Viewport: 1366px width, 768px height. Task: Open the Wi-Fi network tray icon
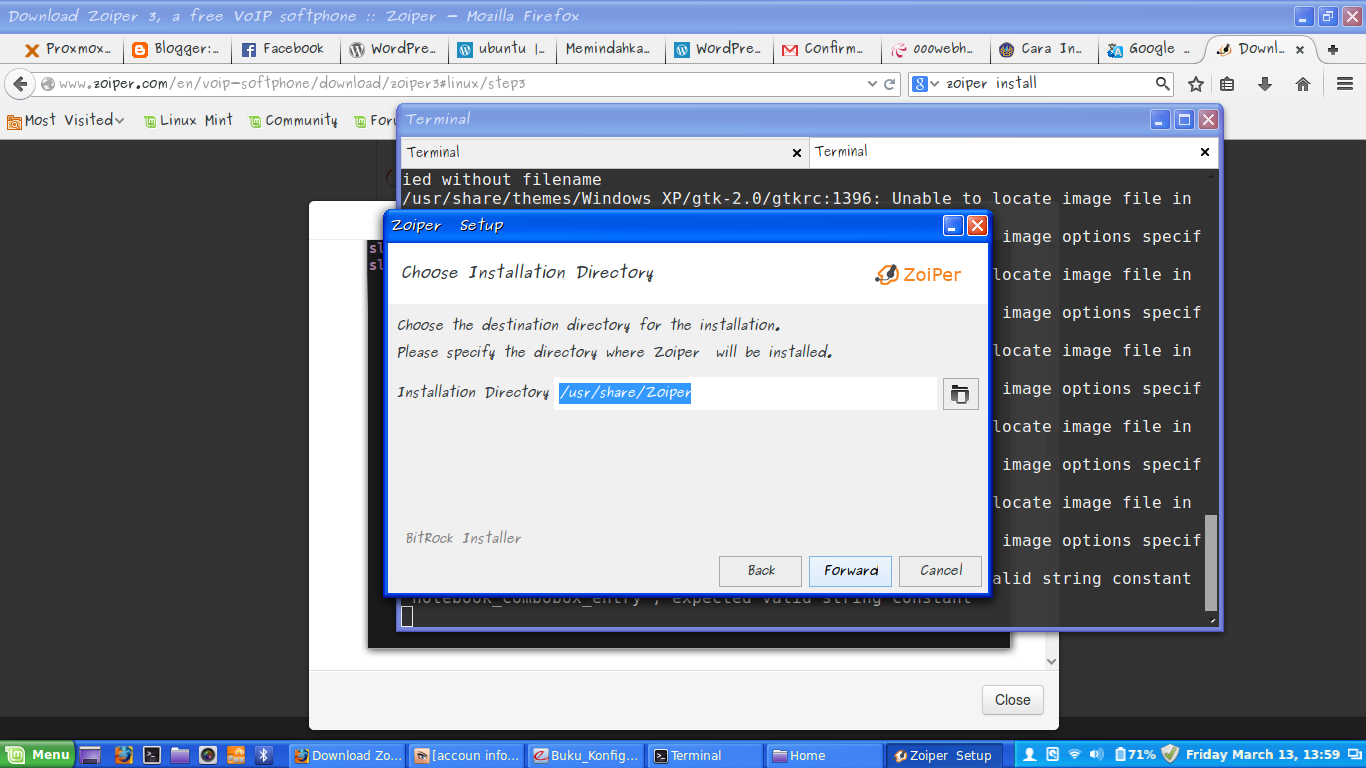tap(1075, 754)
